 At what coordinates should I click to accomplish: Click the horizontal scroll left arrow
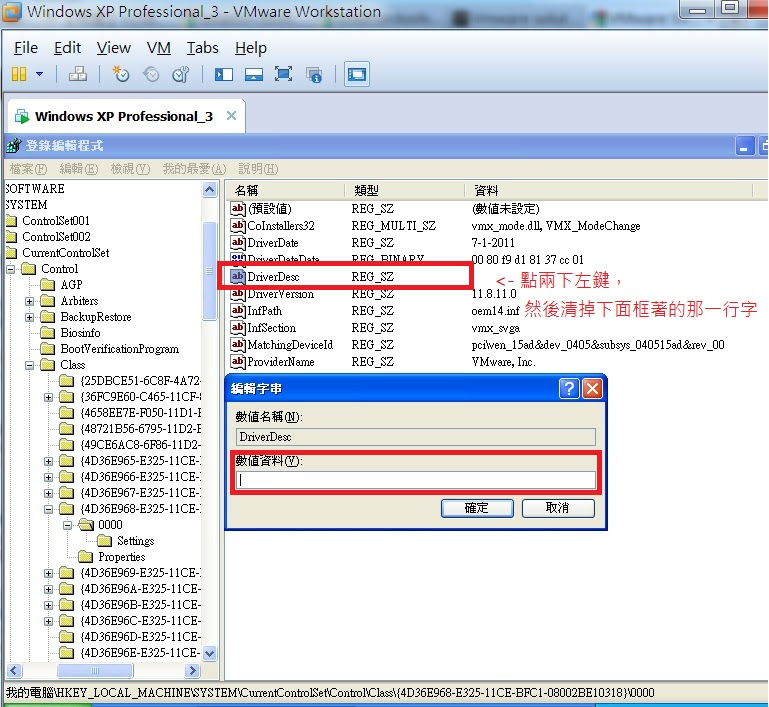pyautogui.click(x=14, y=670)
